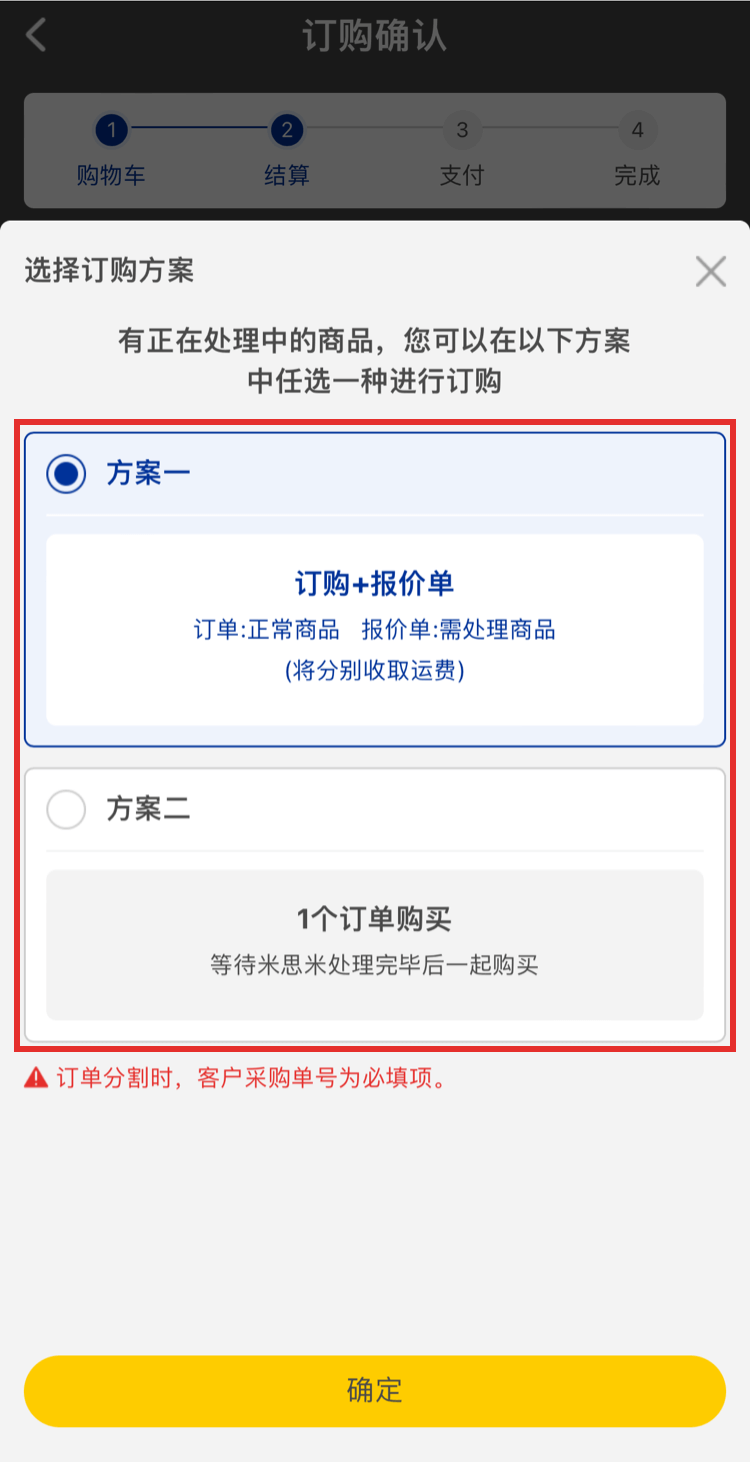The width and height of the screenshot is (750, 1462).
Task: Select the 方案二 radio button
Action: click(67, 810)
